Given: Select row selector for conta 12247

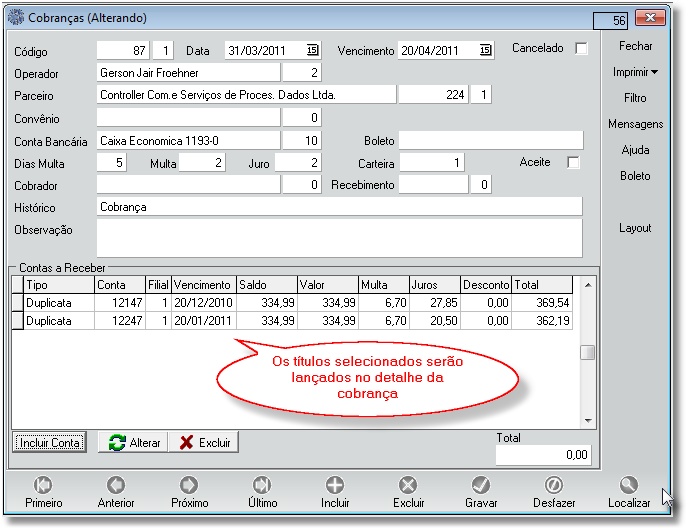Looking at the screenshot, I should [18, 320].
